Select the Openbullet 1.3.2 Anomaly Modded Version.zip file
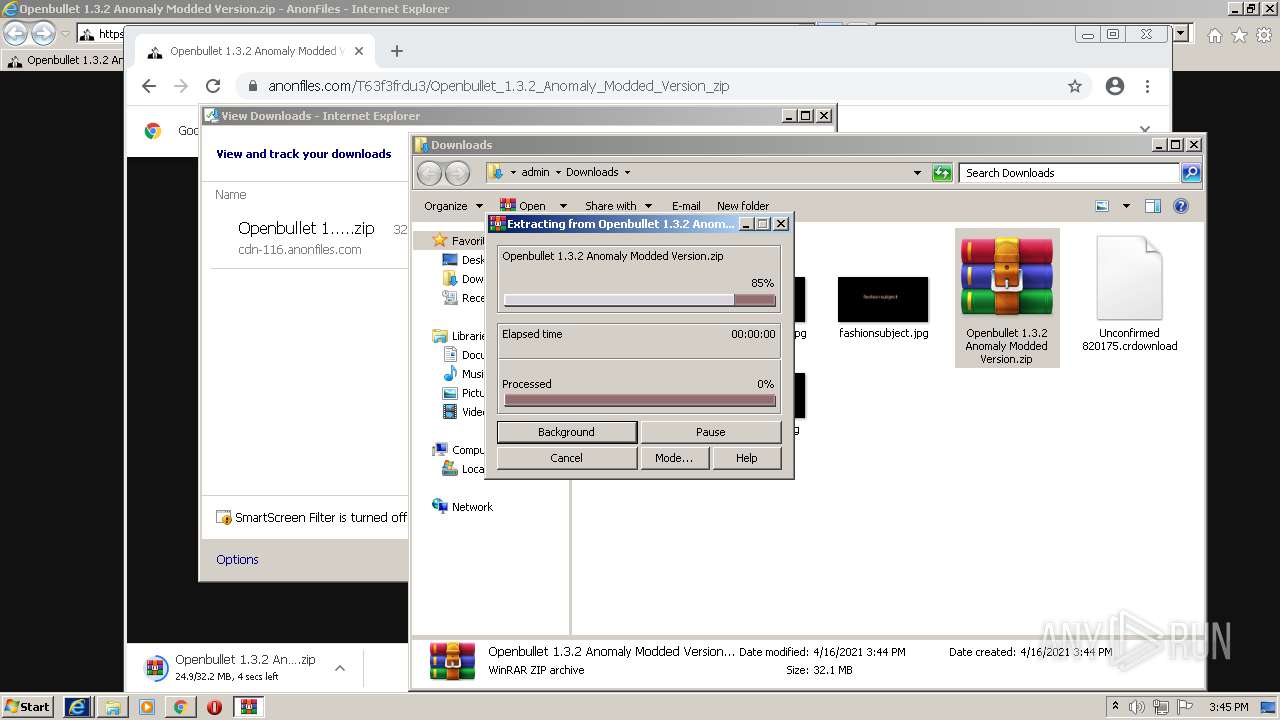The height and width of the screenshot is (720, 1280). tap(1007, 298)
